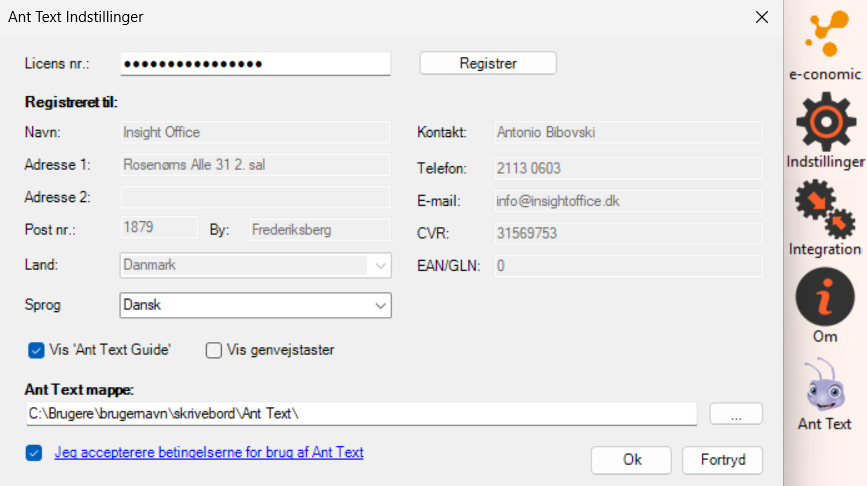The height and width of the screenshot is (486, 867).
Task: Click the E-mail field
Action: click(x=628, y=201)
